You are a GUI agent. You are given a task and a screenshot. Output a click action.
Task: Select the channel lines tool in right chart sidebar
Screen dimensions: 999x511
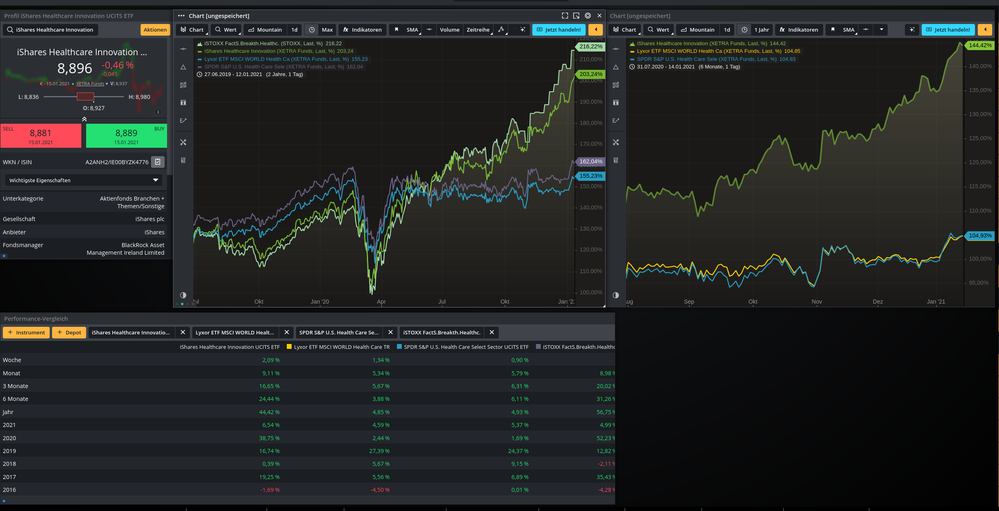tap(615, 85)
